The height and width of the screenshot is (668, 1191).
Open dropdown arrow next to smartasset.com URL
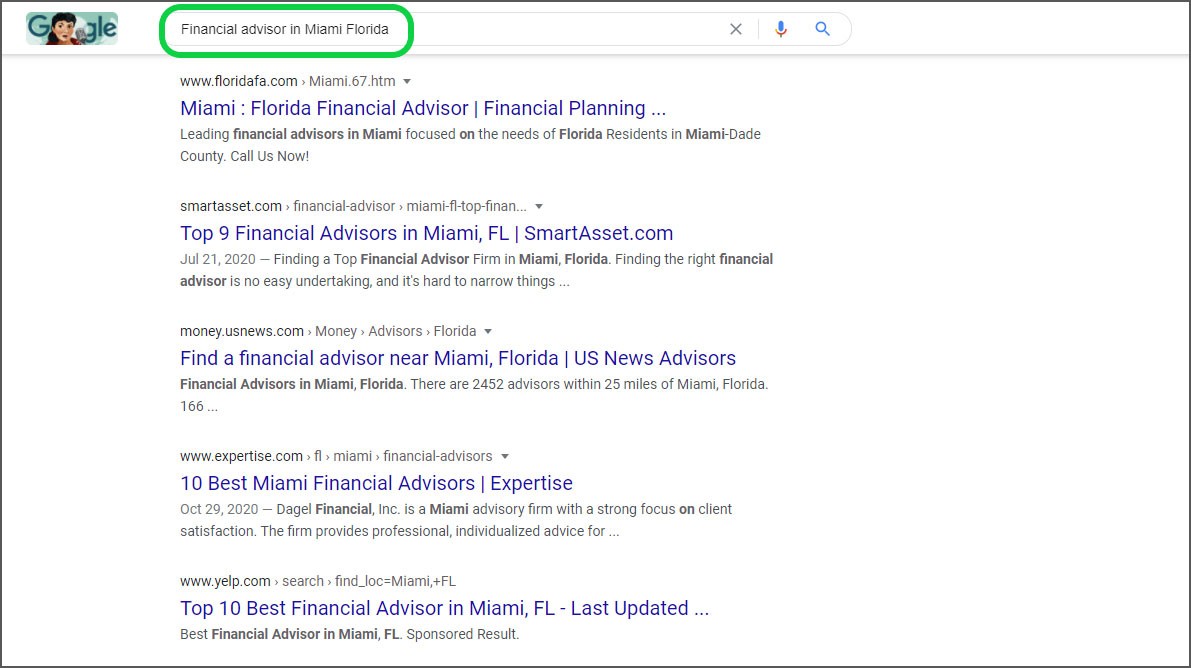click(x=539, y=206)
